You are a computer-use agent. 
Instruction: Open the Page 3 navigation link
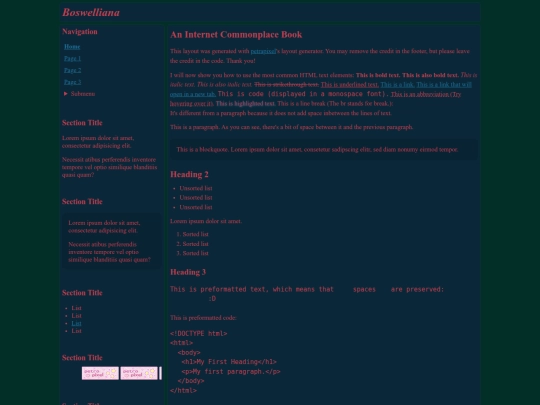pos(72,82)
